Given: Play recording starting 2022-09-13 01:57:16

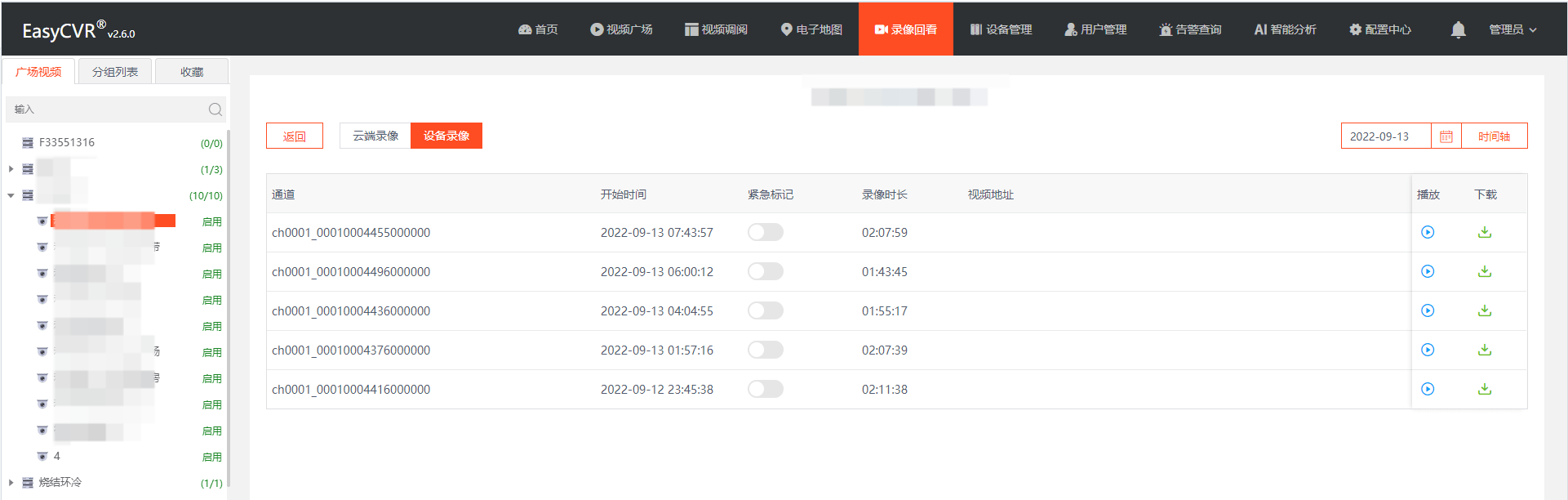Looking at the screenshot, I should pyautogui.click(x=1428, y=350).
